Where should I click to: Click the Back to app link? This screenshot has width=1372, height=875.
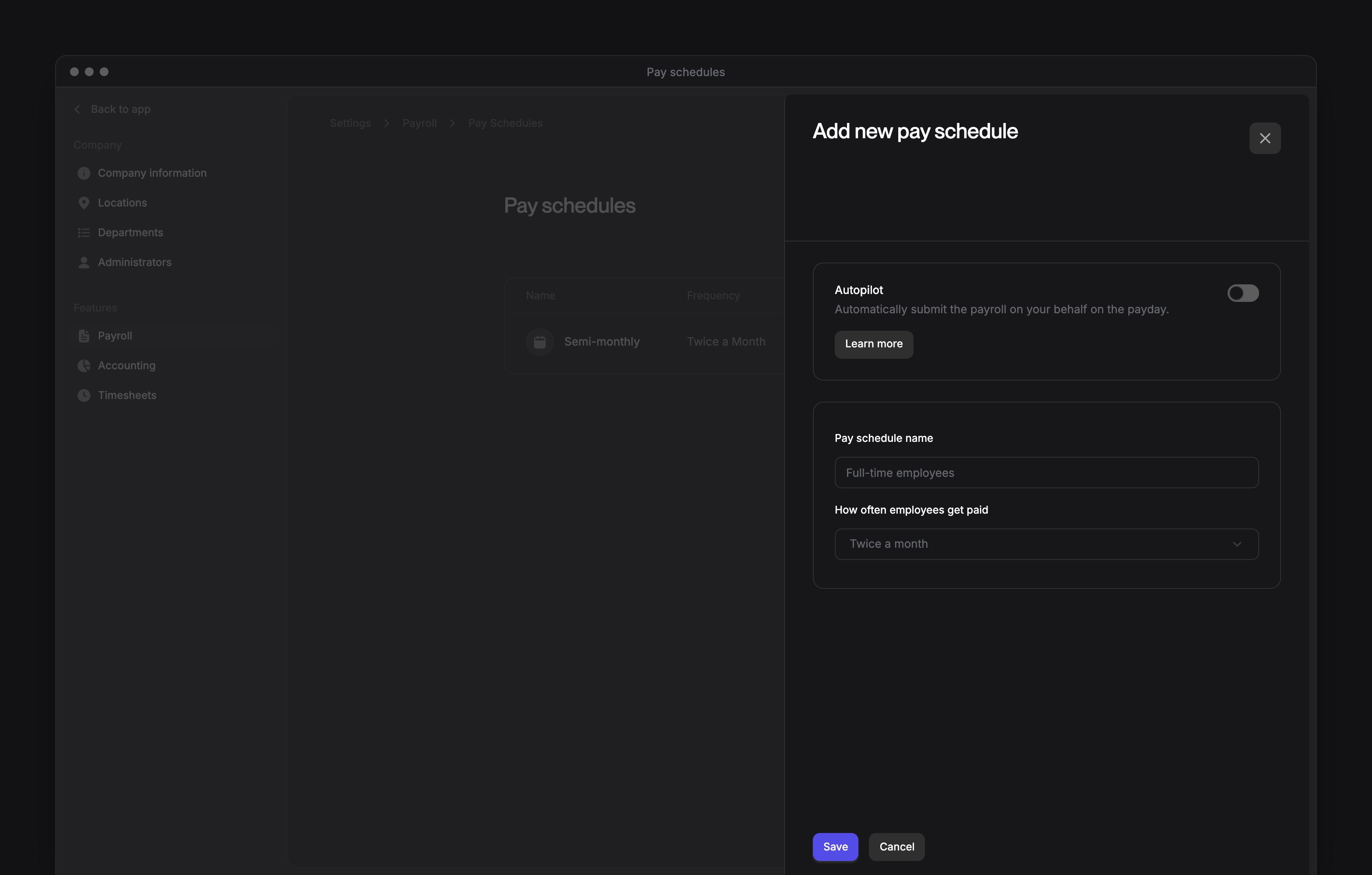coord(120,109)
